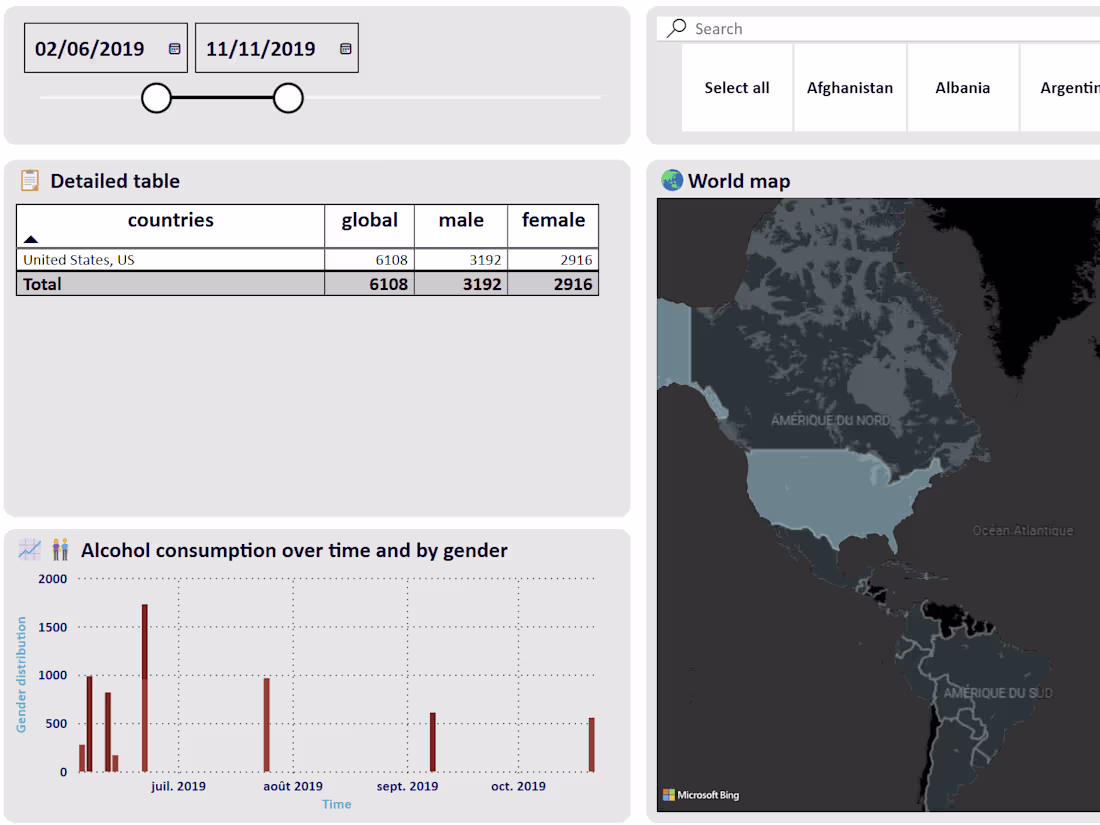1100x825 pixels.
Task: Click the search magnifier icon in the slicer
Action: pyautogui.click(x=674, y=28)
